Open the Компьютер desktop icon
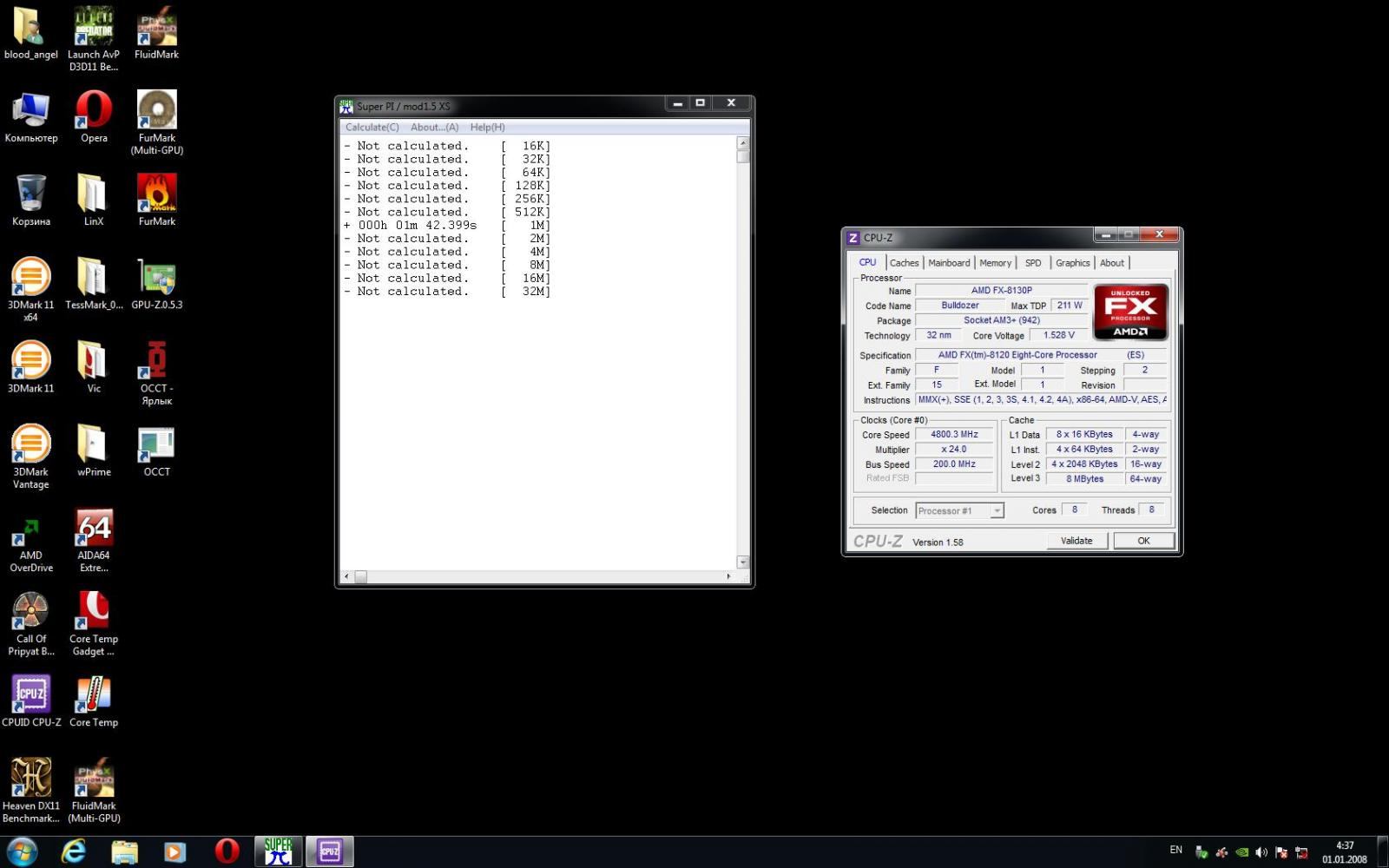 tap(31, 117)
